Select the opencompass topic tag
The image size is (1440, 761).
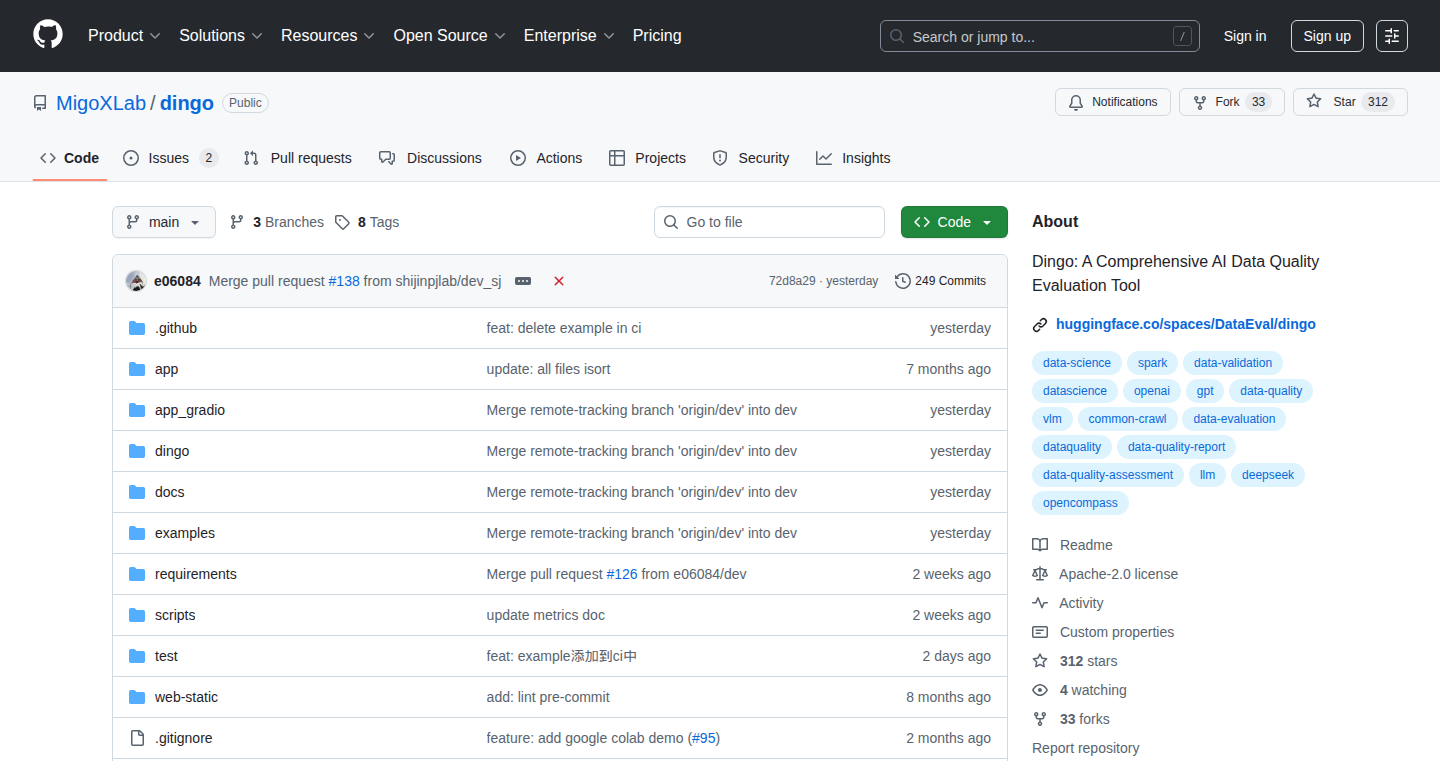click(x=1080, y=503)
